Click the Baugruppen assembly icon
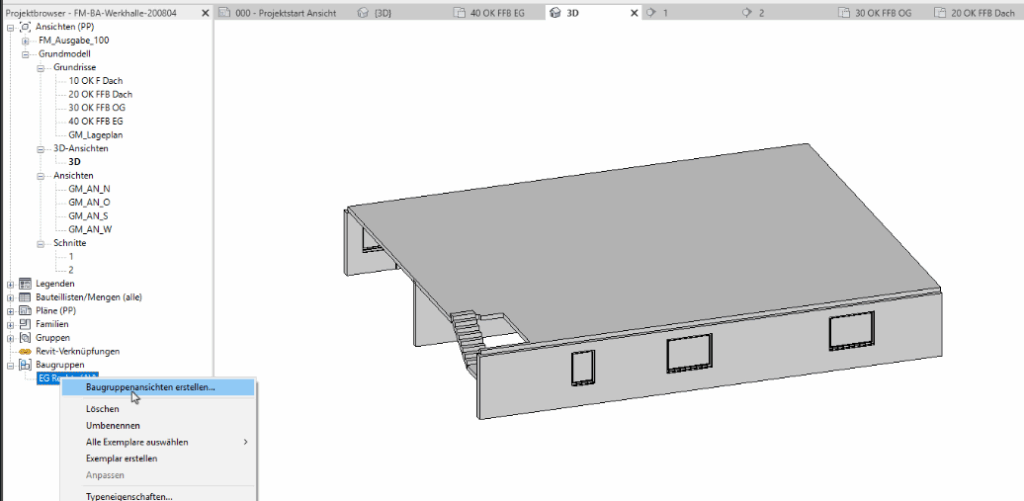This screenshot has width=1024, height=501. coord(25,366)
